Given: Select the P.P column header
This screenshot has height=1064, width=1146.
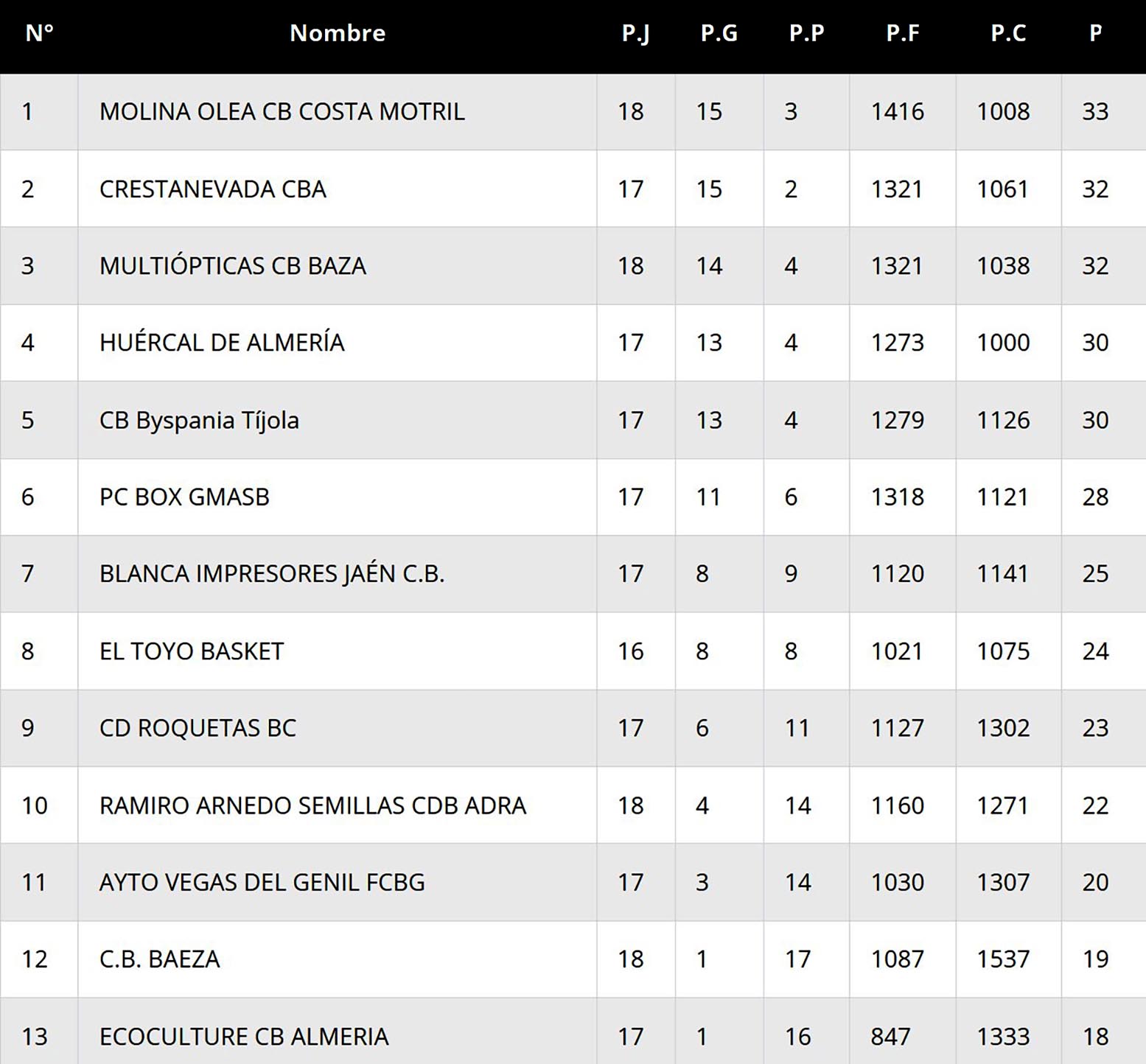Looking at the screenshot, I should tap(806, 33).
